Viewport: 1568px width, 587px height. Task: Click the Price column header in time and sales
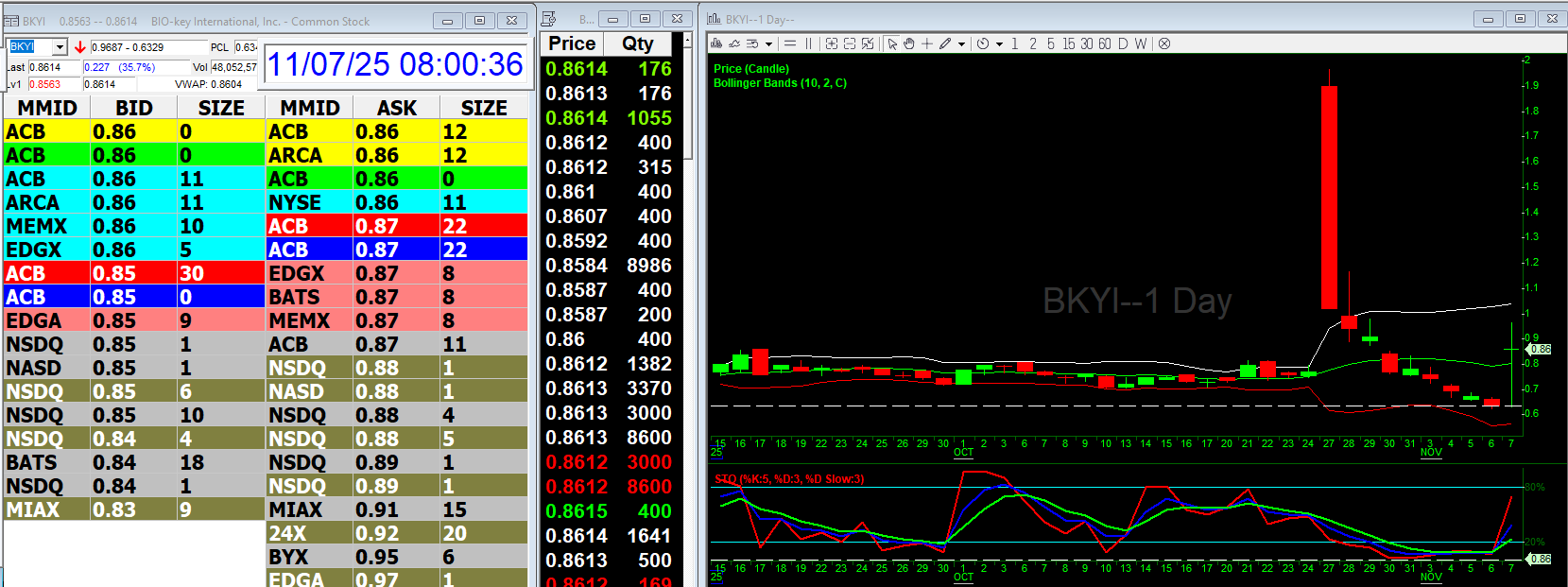[x=573, y=43]
